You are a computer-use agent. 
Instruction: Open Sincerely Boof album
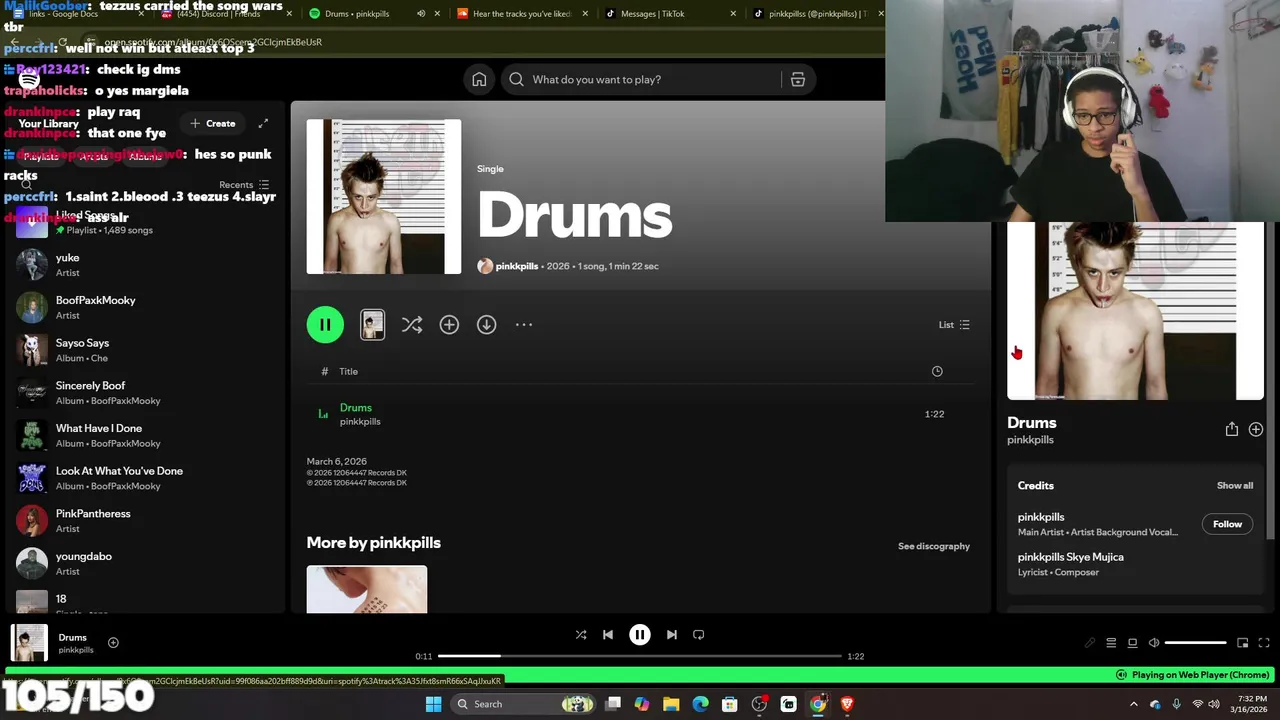coord(145,393)
